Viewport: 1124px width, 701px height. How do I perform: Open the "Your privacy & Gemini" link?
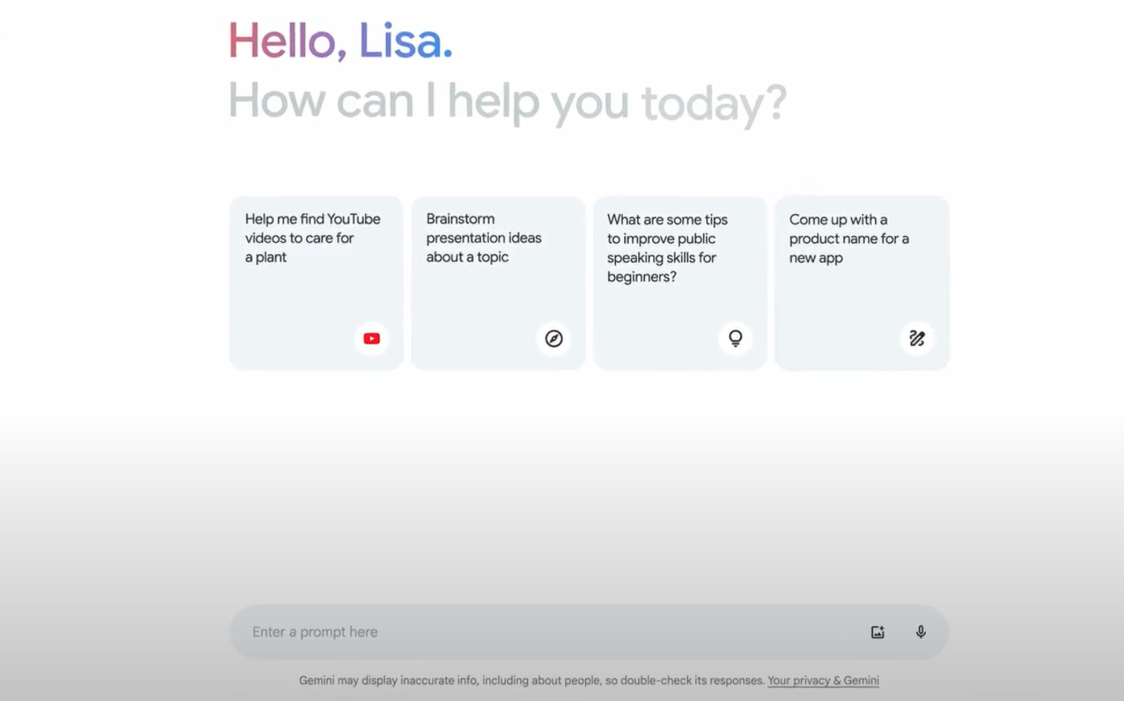823,681
